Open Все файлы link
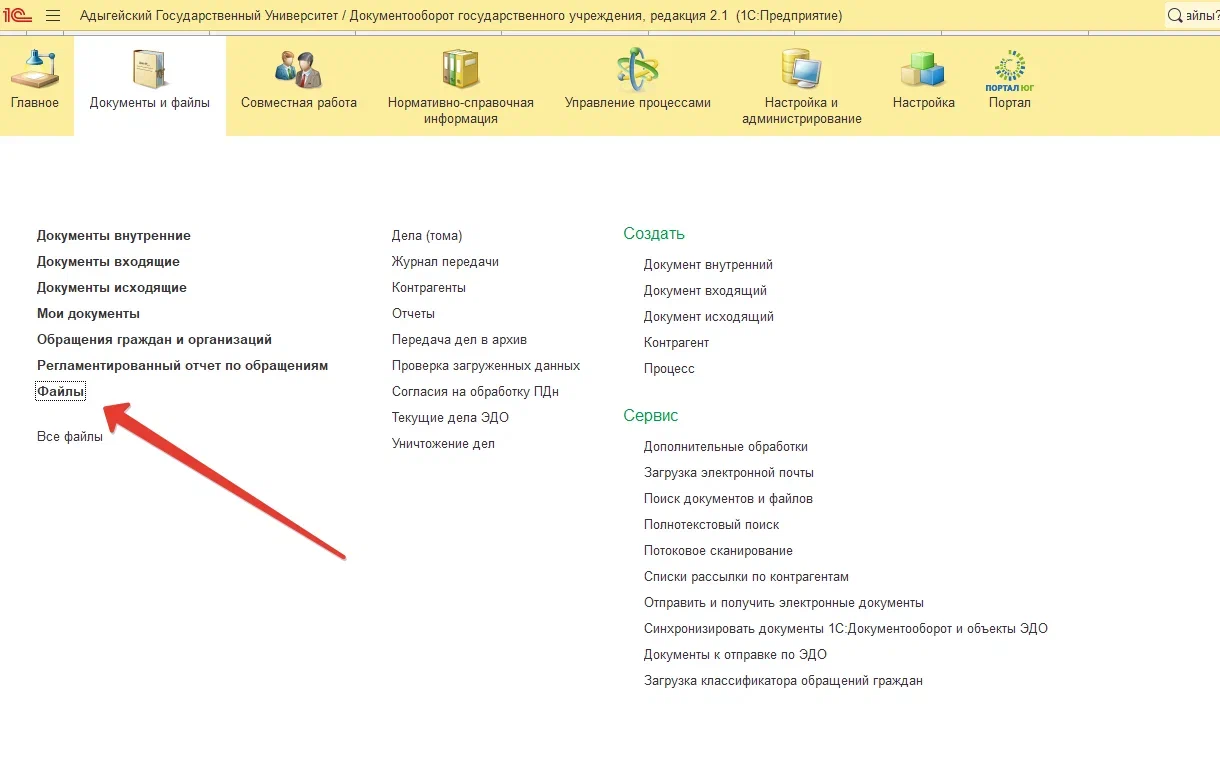 coord(70,437)
